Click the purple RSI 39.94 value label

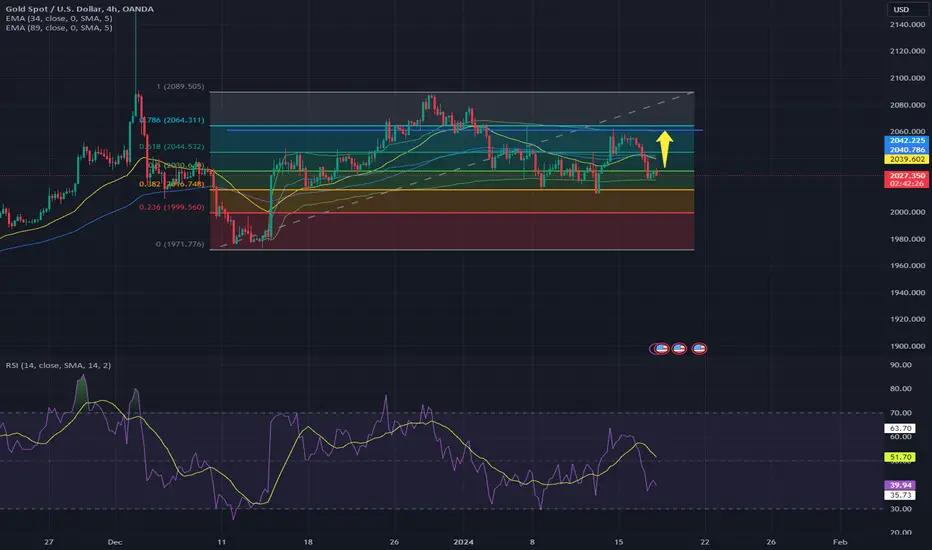[x=900, y=485]
